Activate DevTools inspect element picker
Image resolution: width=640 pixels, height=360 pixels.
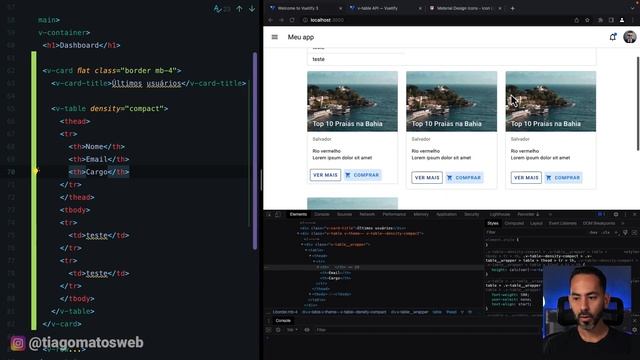269,214
